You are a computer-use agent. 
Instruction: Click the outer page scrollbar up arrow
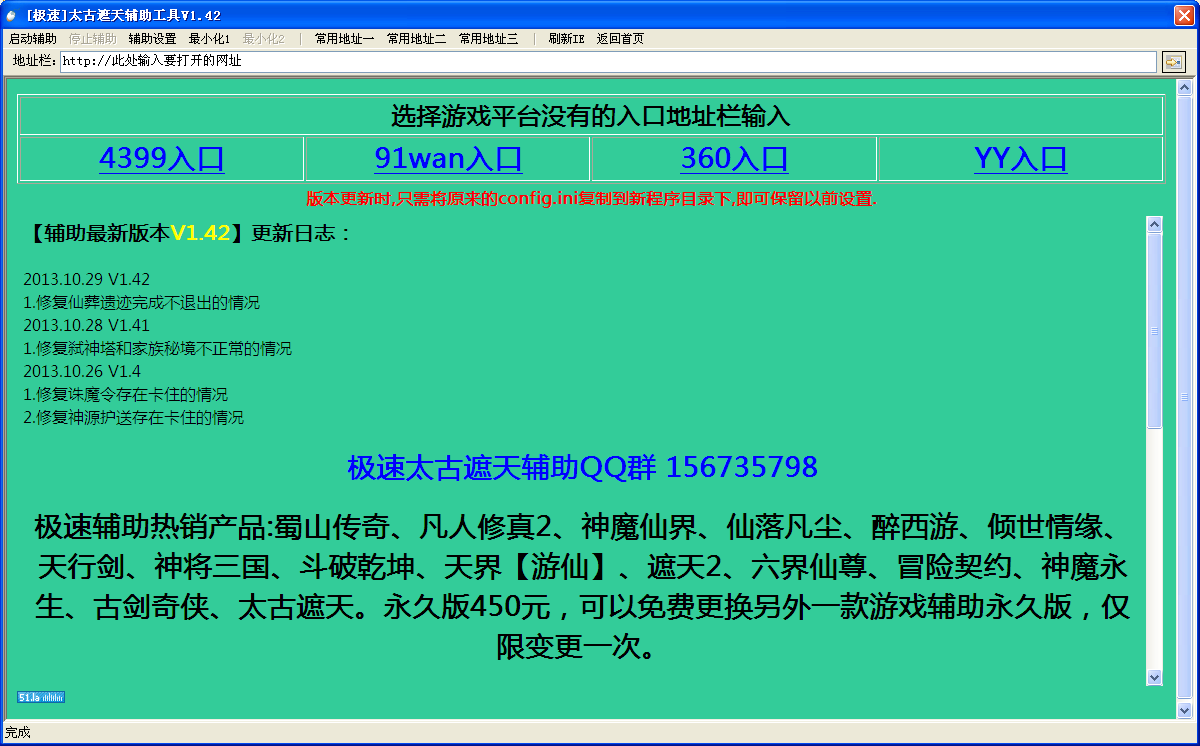click(x=1185, y=88)
